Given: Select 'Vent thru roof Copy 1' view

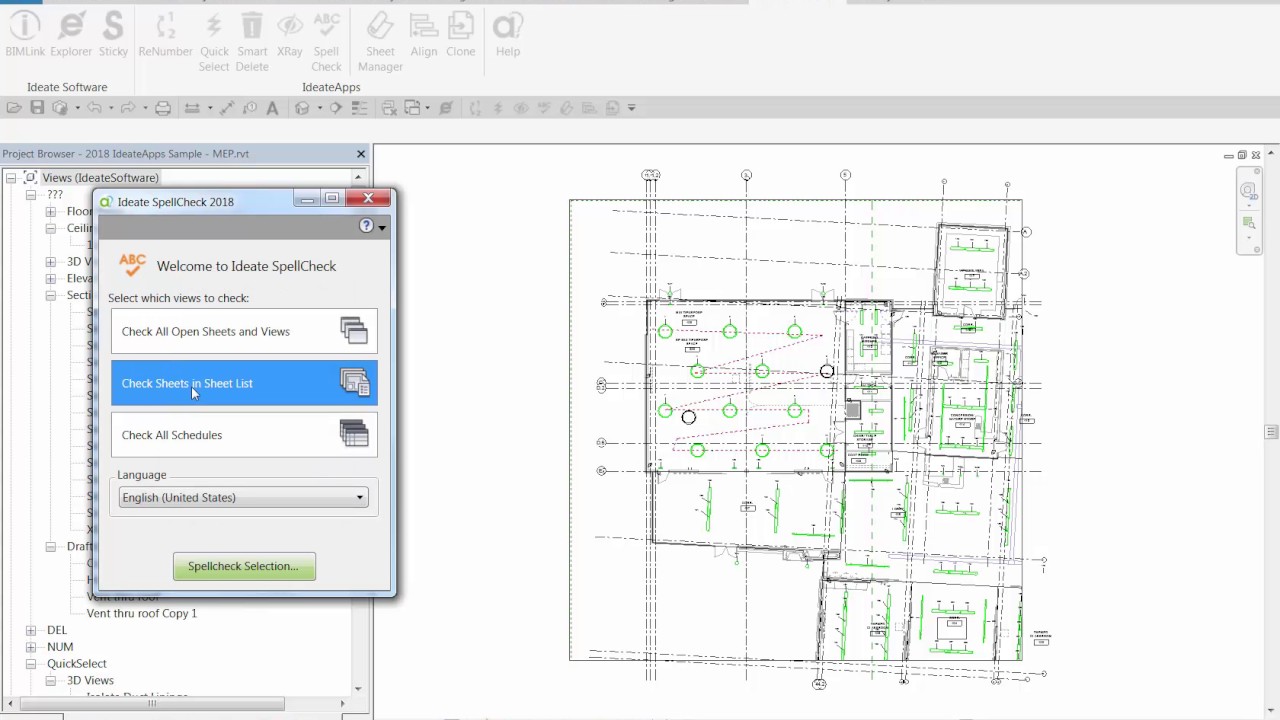Looking at the screenshot, I should point(142,613).
